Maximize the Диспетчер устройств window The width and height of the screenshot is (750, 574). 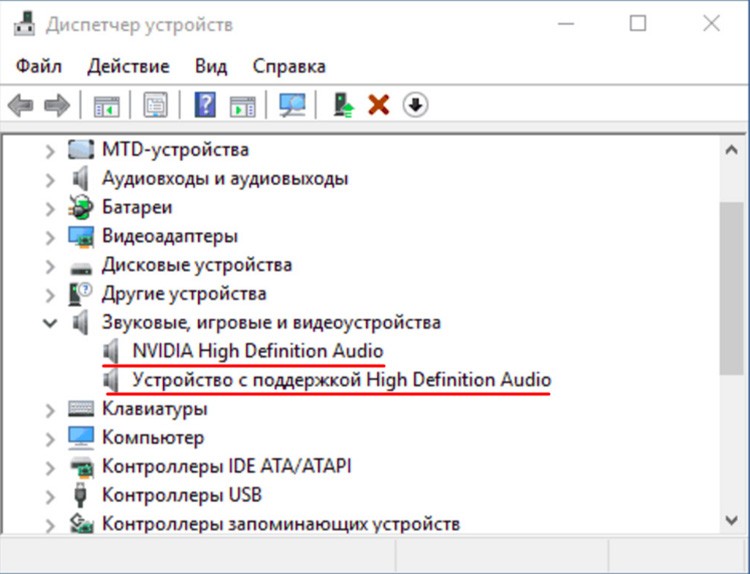tap(638, 23)
